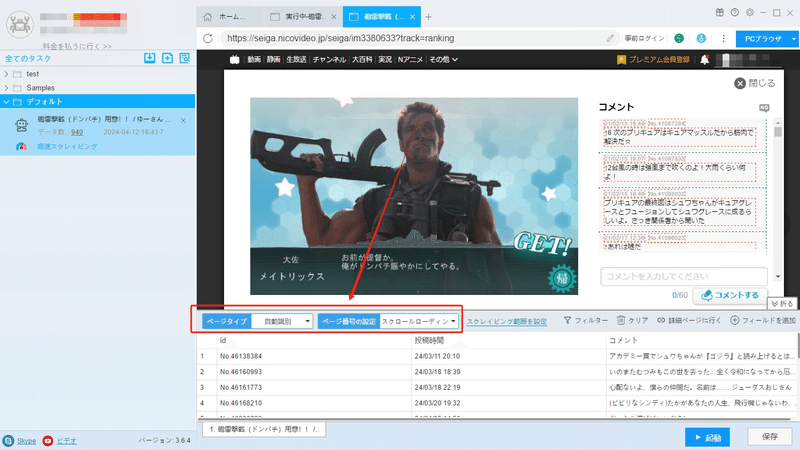Open the three-dot more options menu

723,38
